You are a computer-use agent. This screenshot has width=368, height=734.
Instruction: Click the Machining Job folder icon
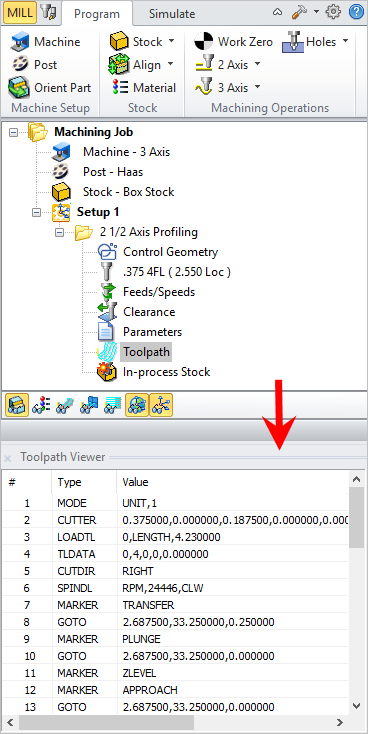pos(37,132)
